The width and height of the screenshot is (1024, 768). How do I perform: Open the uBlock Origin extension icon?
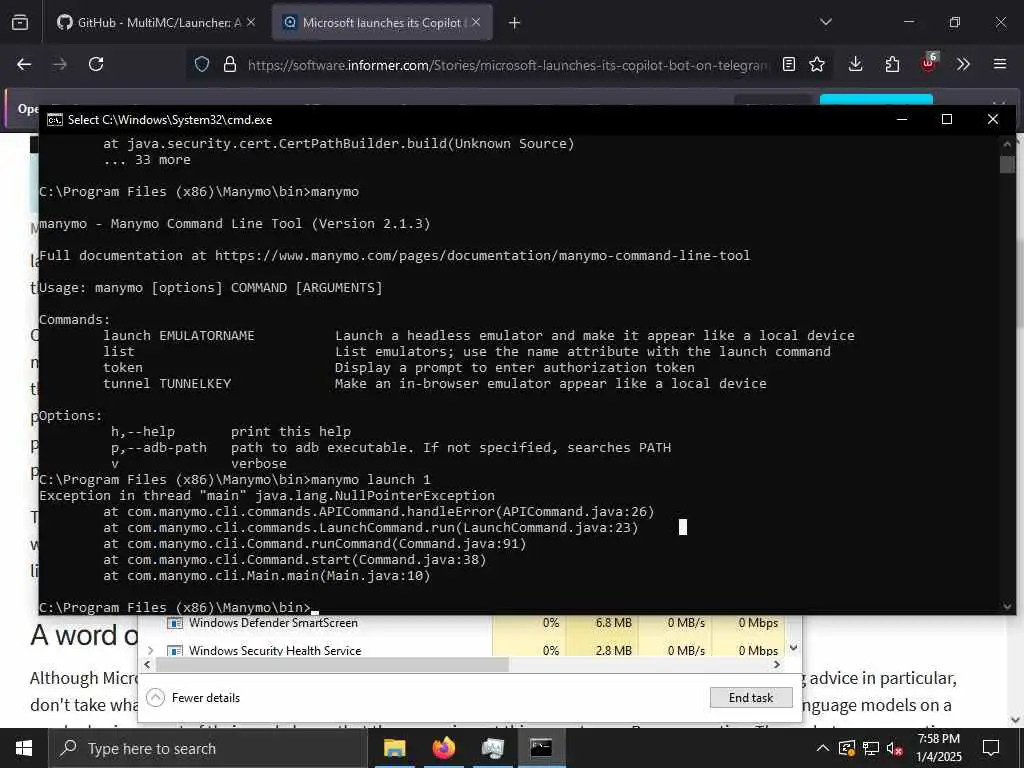929,63
